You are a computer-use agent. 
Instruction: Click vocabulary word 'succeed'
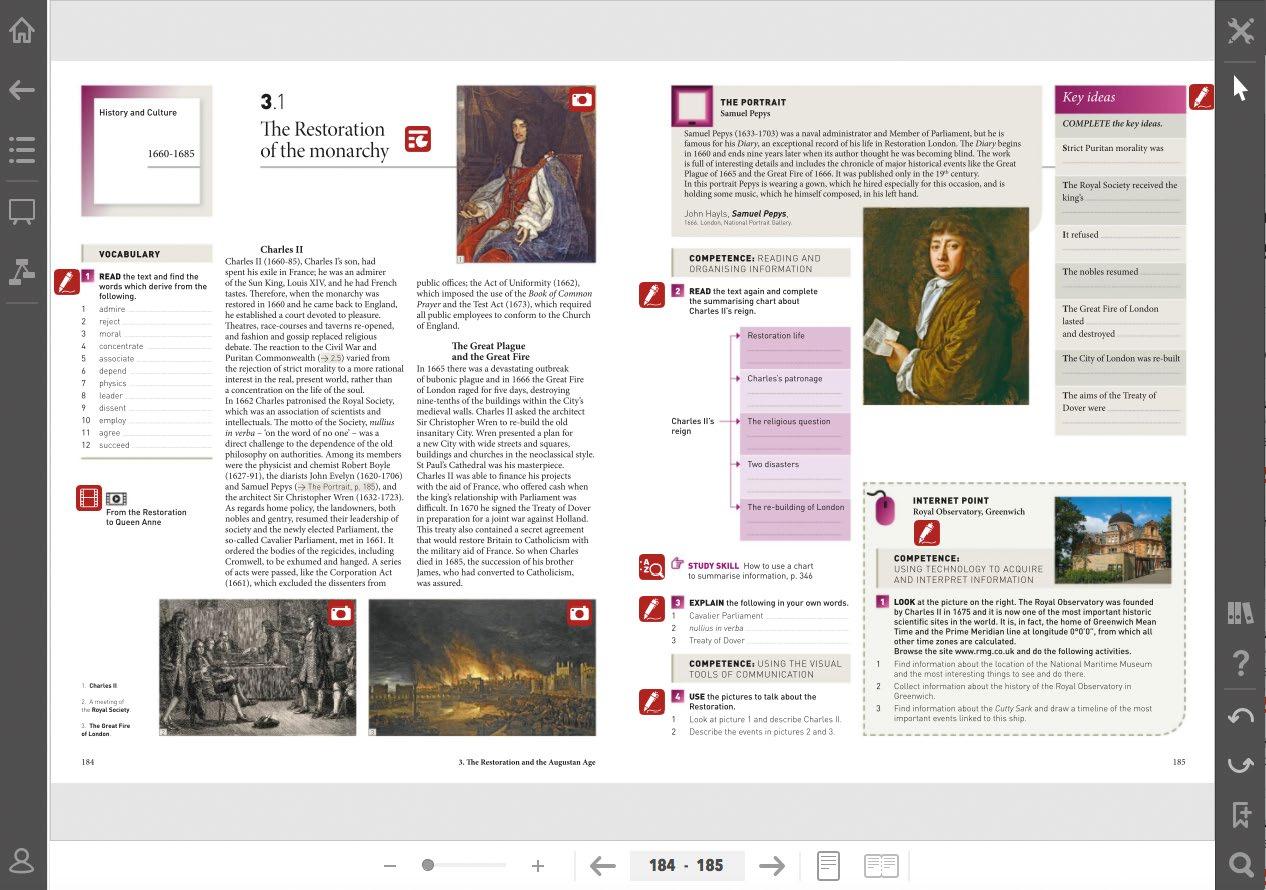tap(113, 445)
